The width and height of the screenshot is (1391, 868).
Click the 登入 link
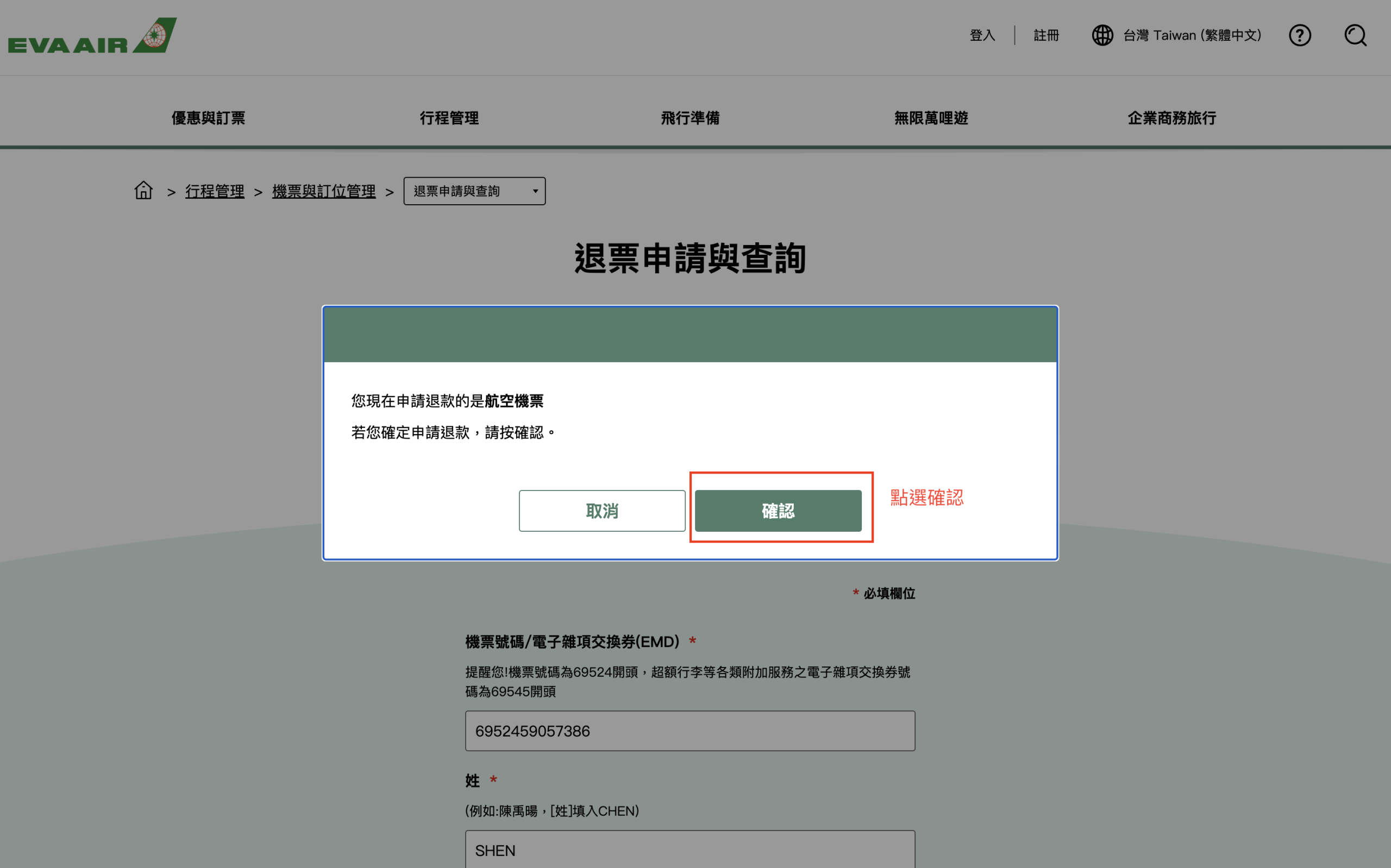coord(982,36)
